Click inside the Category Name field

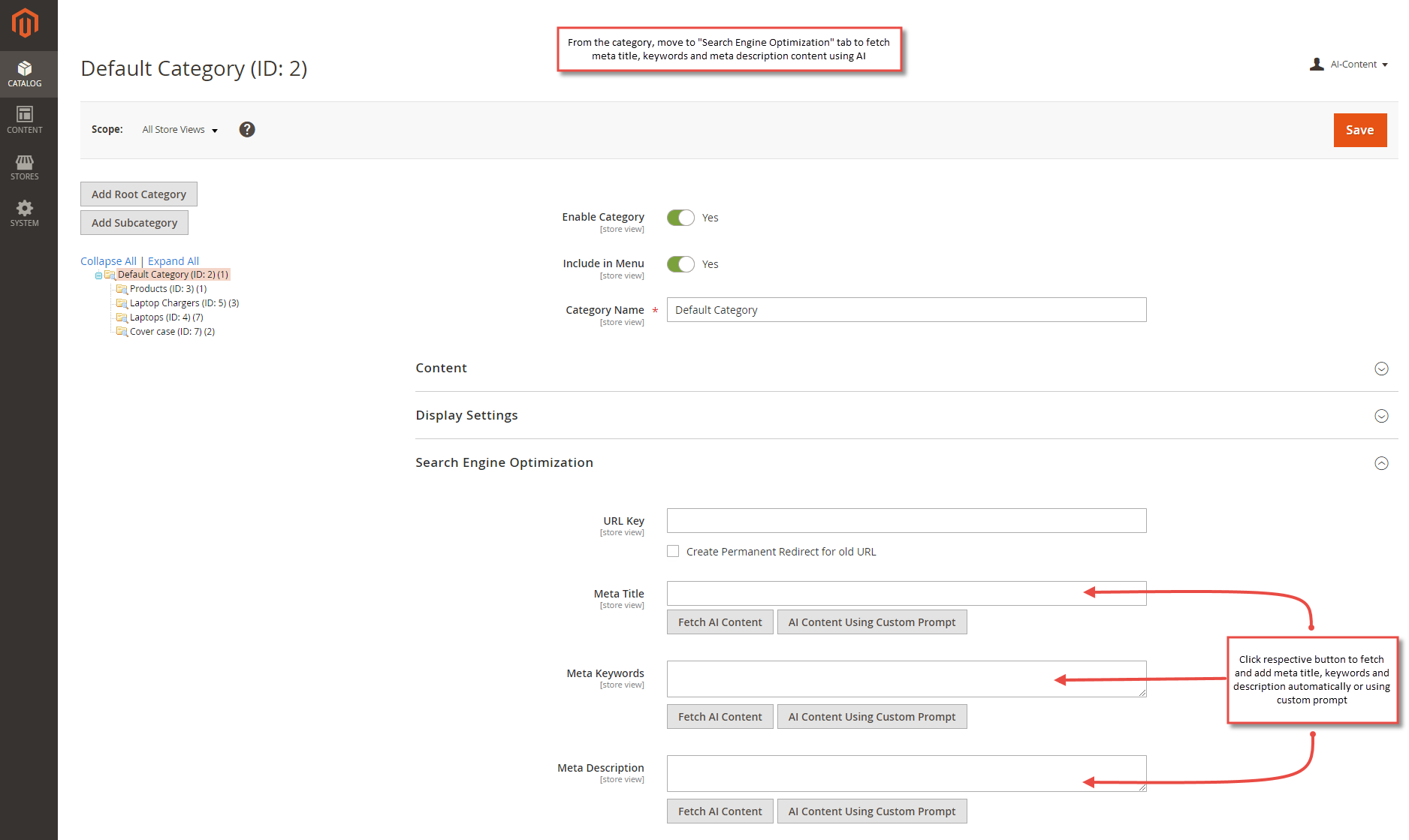906,309
